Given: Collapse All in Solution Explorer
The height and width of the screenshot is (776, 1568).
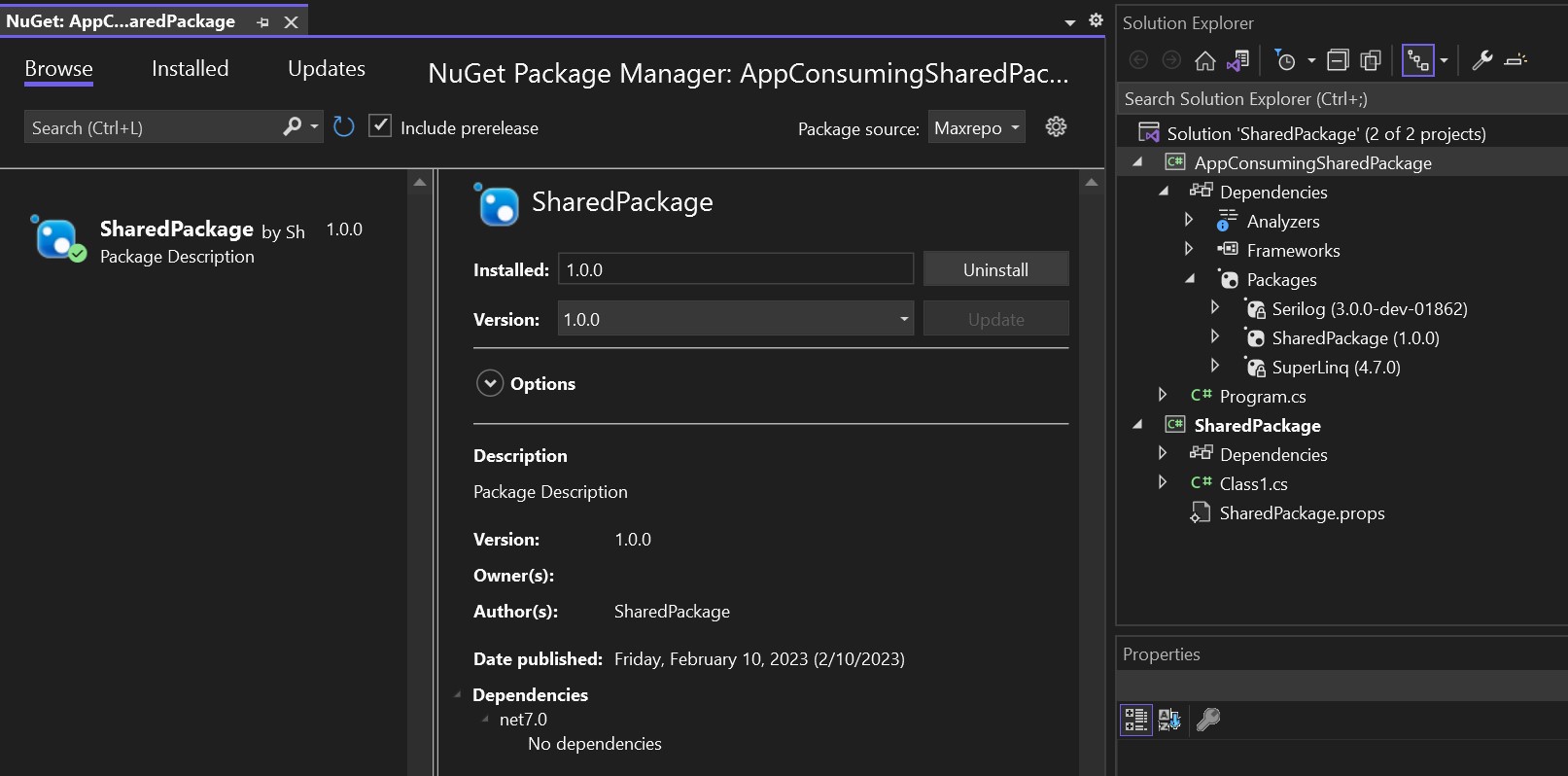Looking at the screenshot, I should point(1338,60).
